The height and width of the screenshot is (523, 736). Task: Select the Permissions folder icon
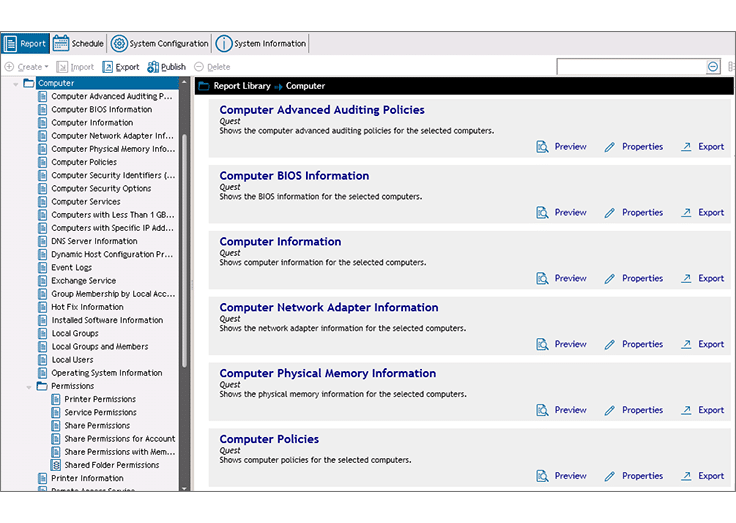(42, 386)
